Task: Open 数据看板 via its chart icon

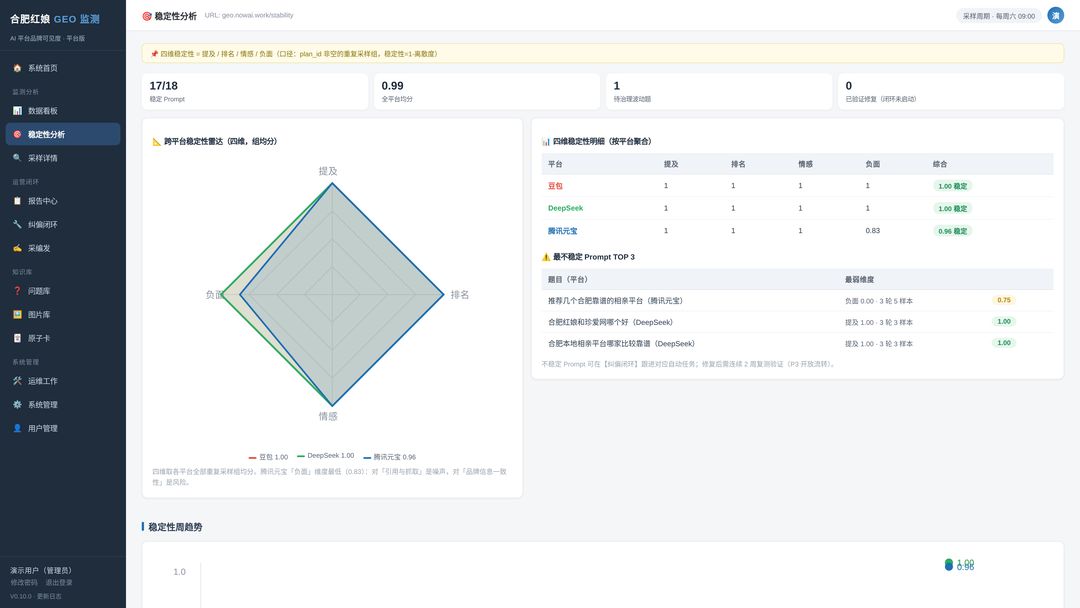Action: (17, 111)
